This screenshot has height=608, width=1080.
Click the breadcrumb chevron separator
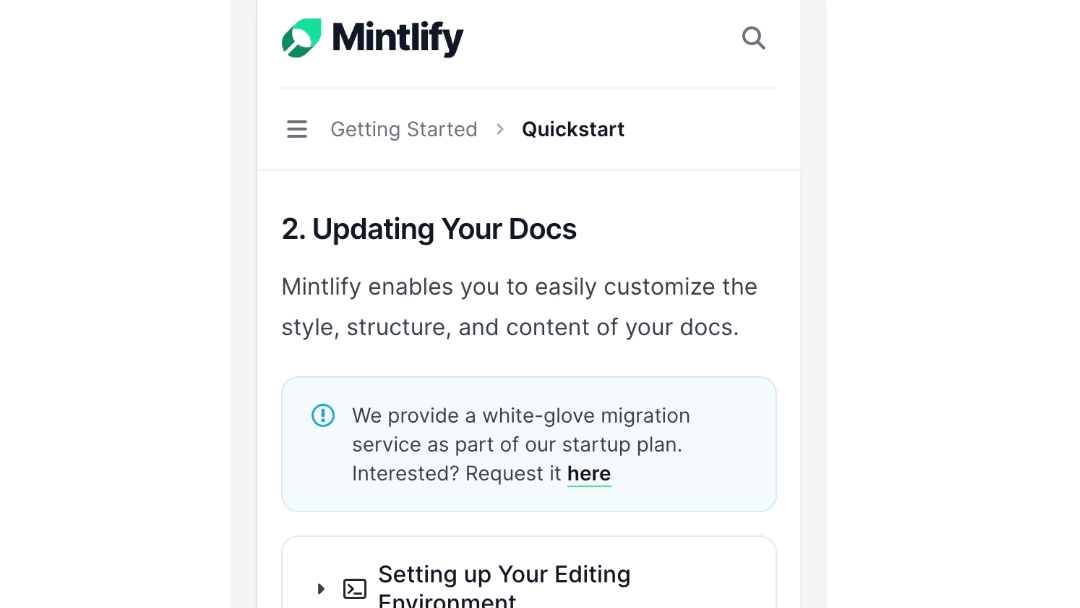pyautogui.click(x=500, y=129)
